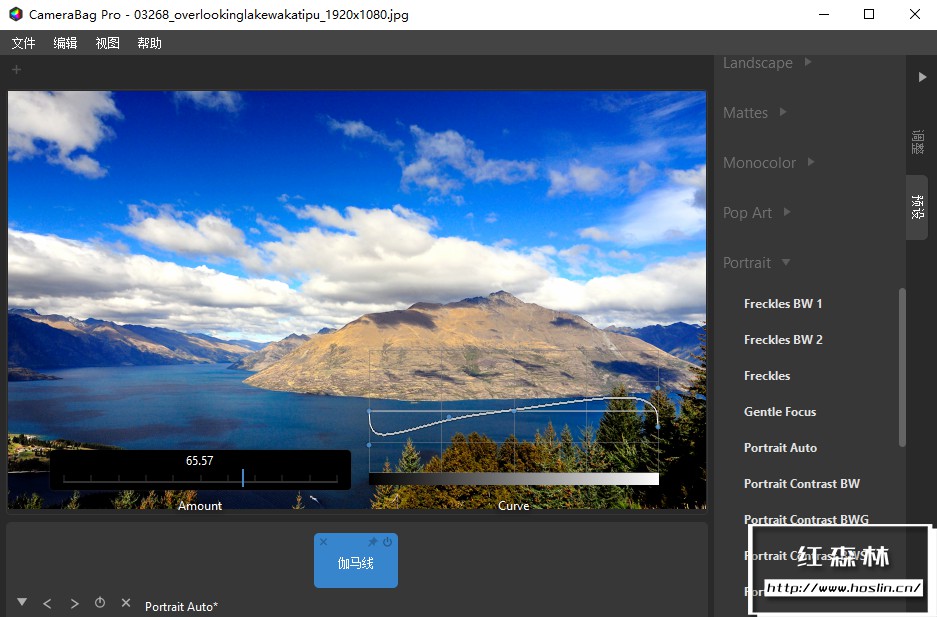Open the 文件 menu
The image size is (937, 617).
tap(23, 43)
